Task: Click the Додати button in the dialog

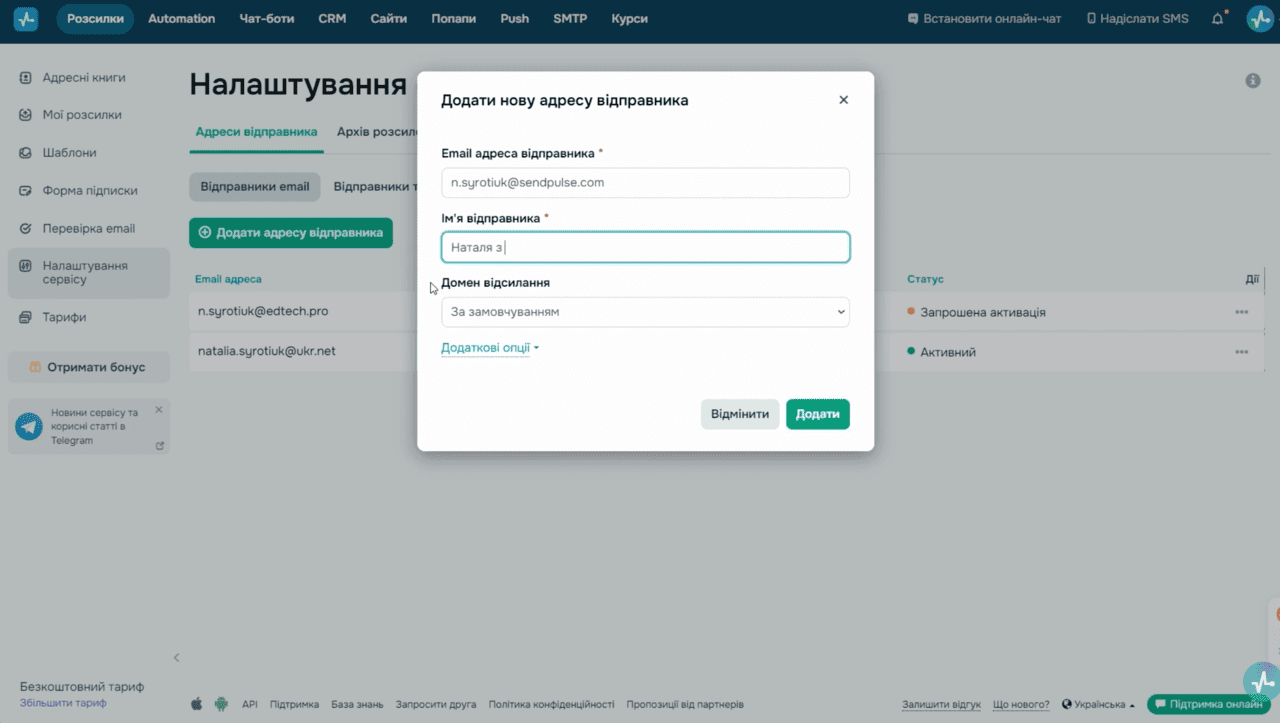Action: [x=818, y=414]
